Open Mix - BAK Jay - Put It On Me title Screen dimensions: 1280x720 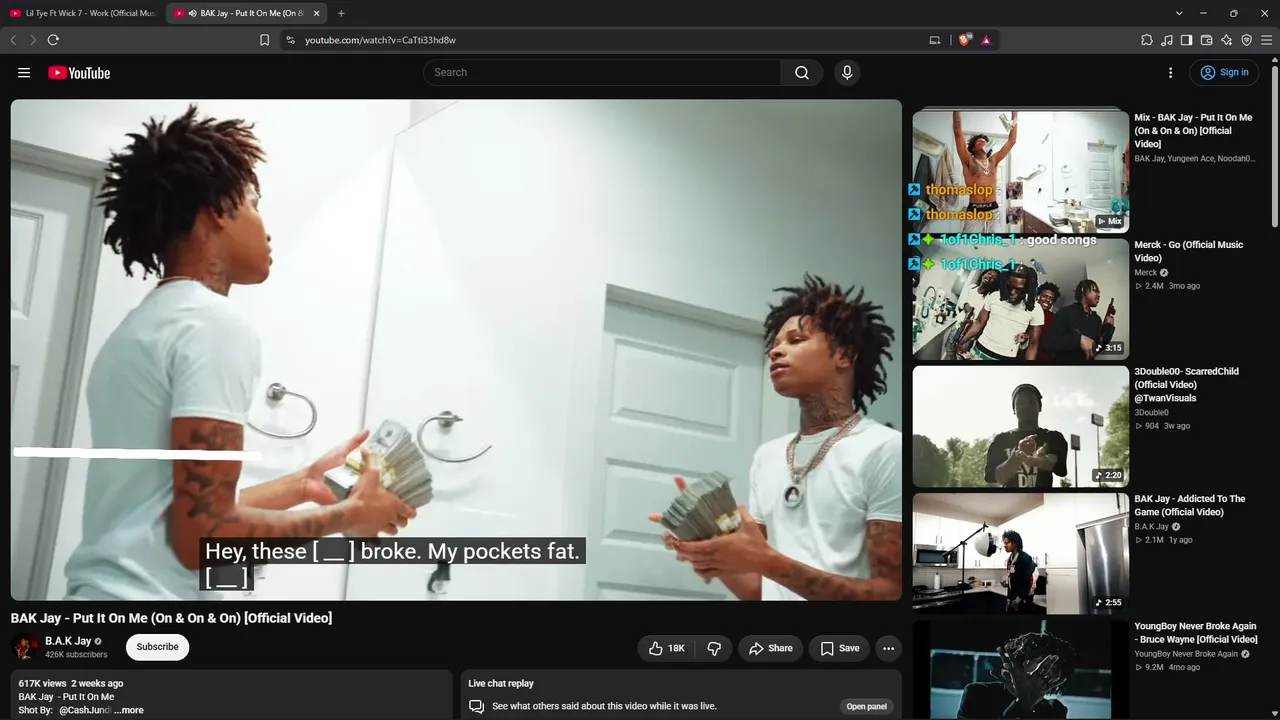[1193, 131]
